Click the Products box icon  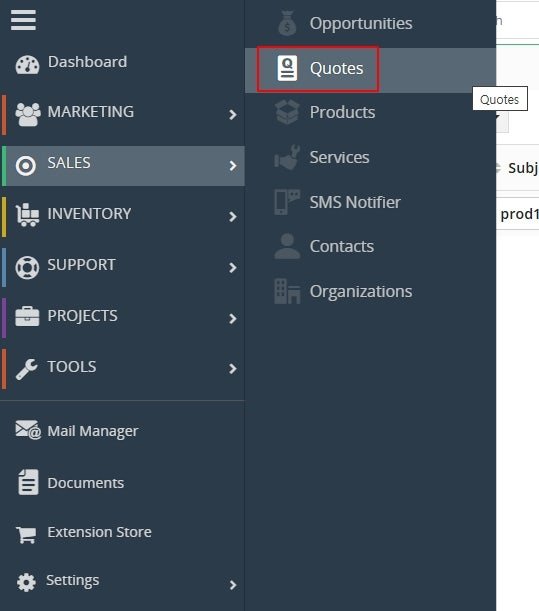[287, 112]
